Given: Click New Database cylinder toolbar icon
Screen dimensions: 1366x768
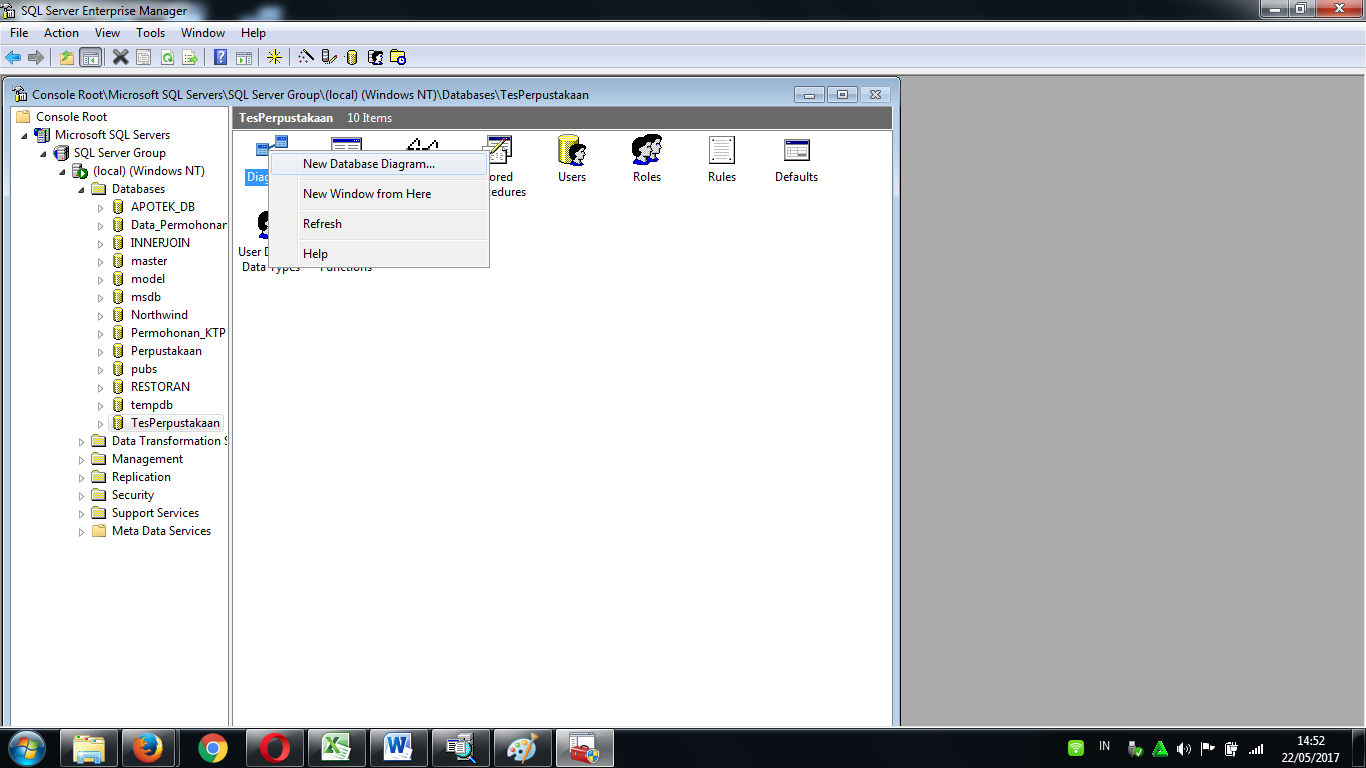Looking at the screenshot, I should [352, 58].
